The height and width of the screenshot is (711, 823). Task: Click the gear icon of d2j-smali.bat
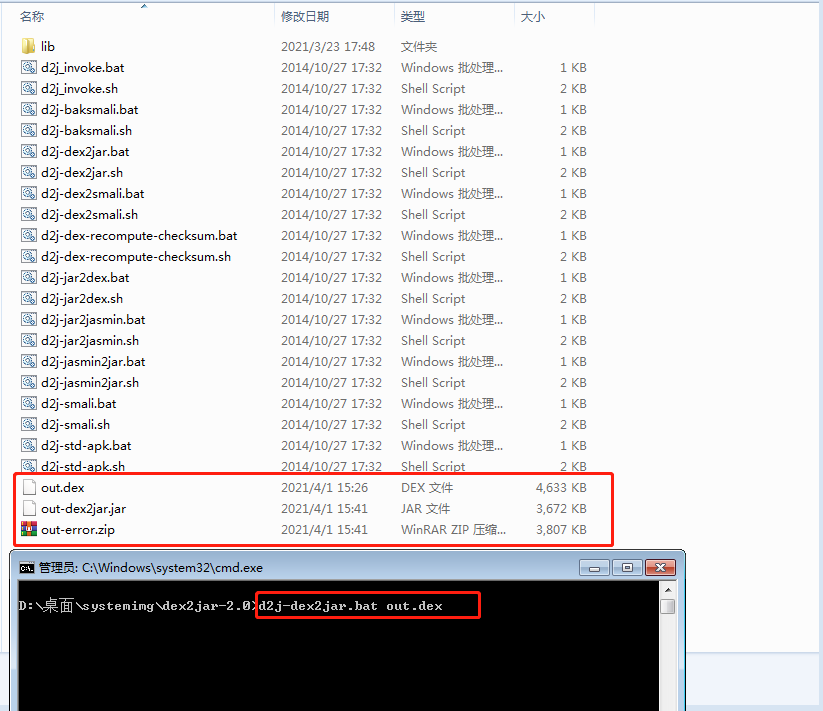pos(28,403)
